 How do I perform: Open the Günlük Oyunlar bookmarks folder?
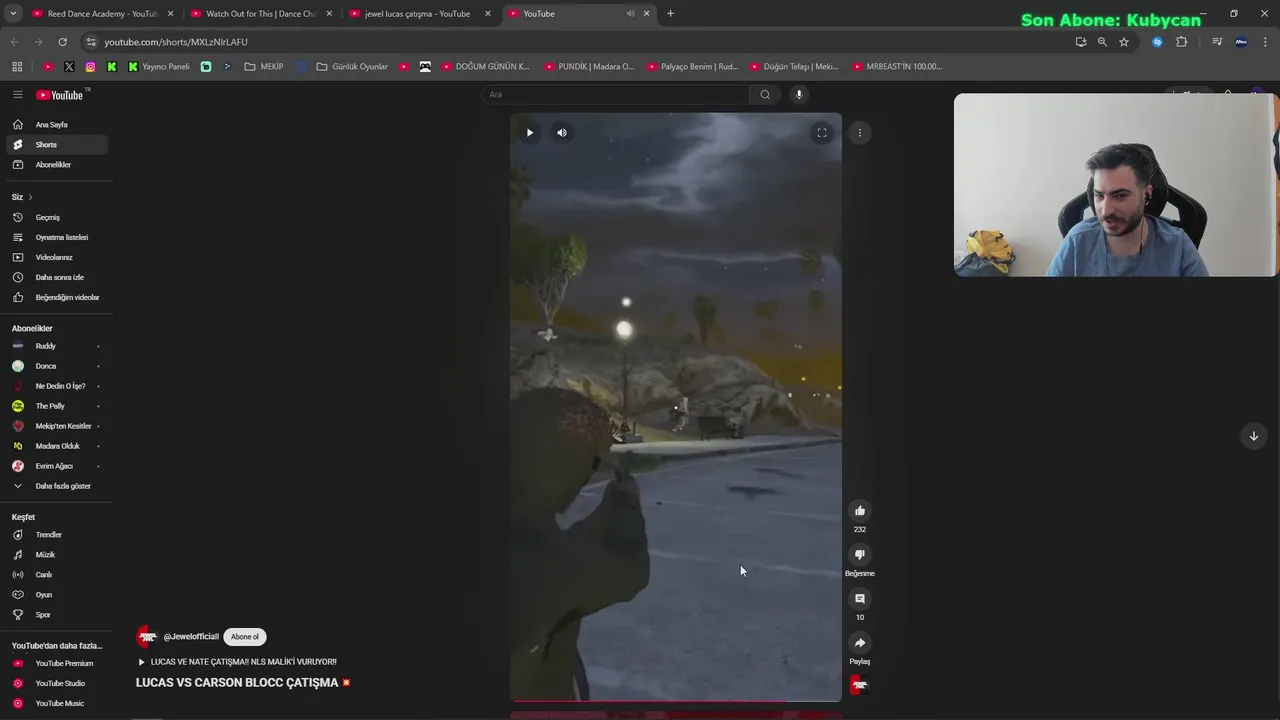352,67
